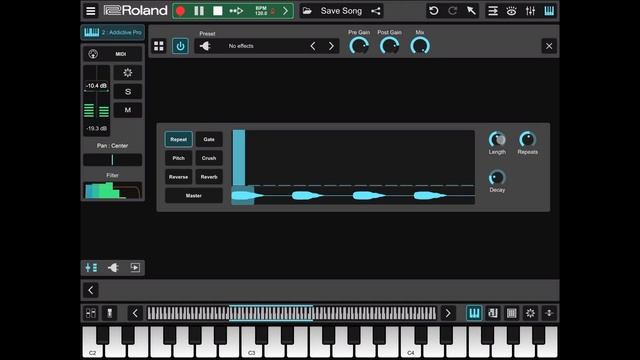Click the mini keyboard range overview
The width and height of the screenshot is (640, 360).
click(291, 313)
